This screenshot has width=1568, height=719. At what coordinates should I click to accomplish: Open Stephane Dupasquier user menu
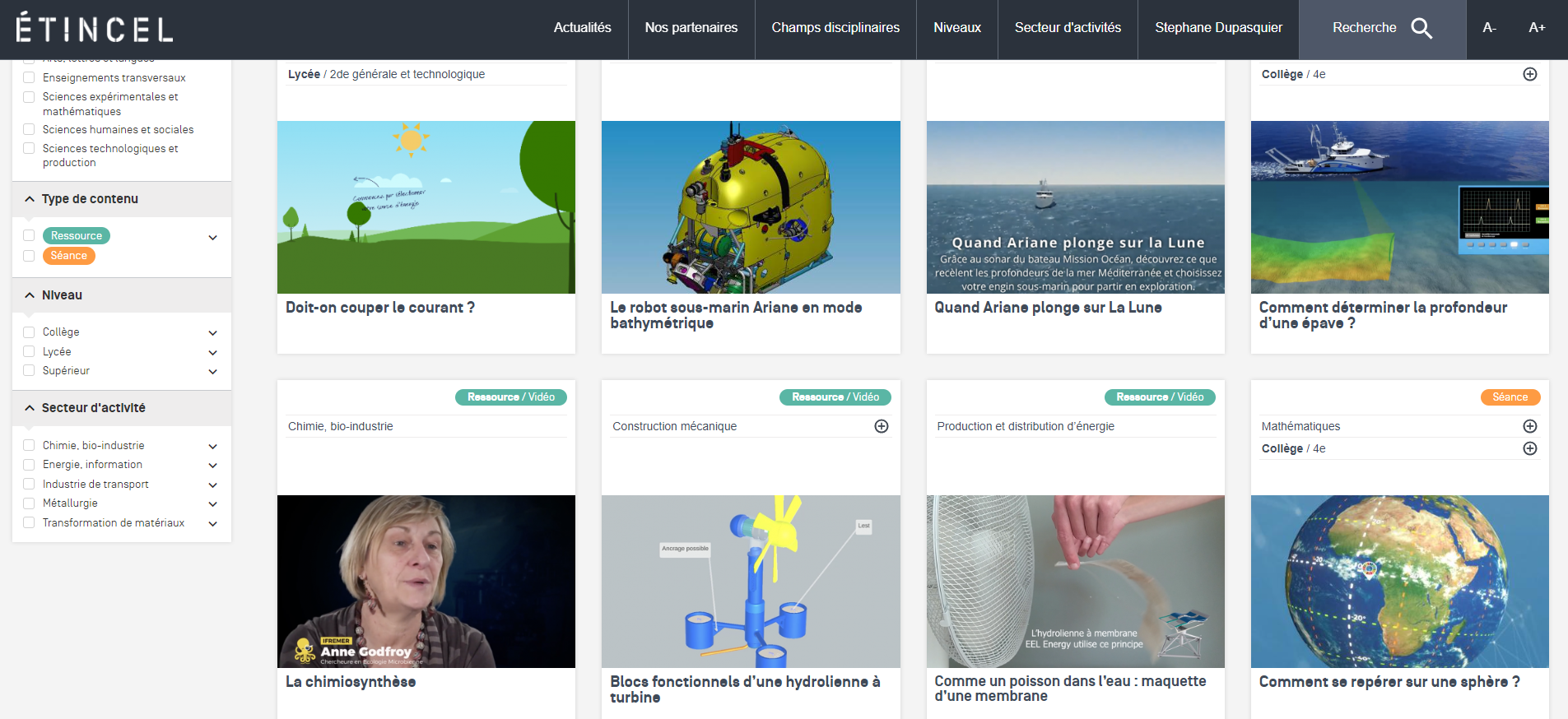click(1218, 28)
